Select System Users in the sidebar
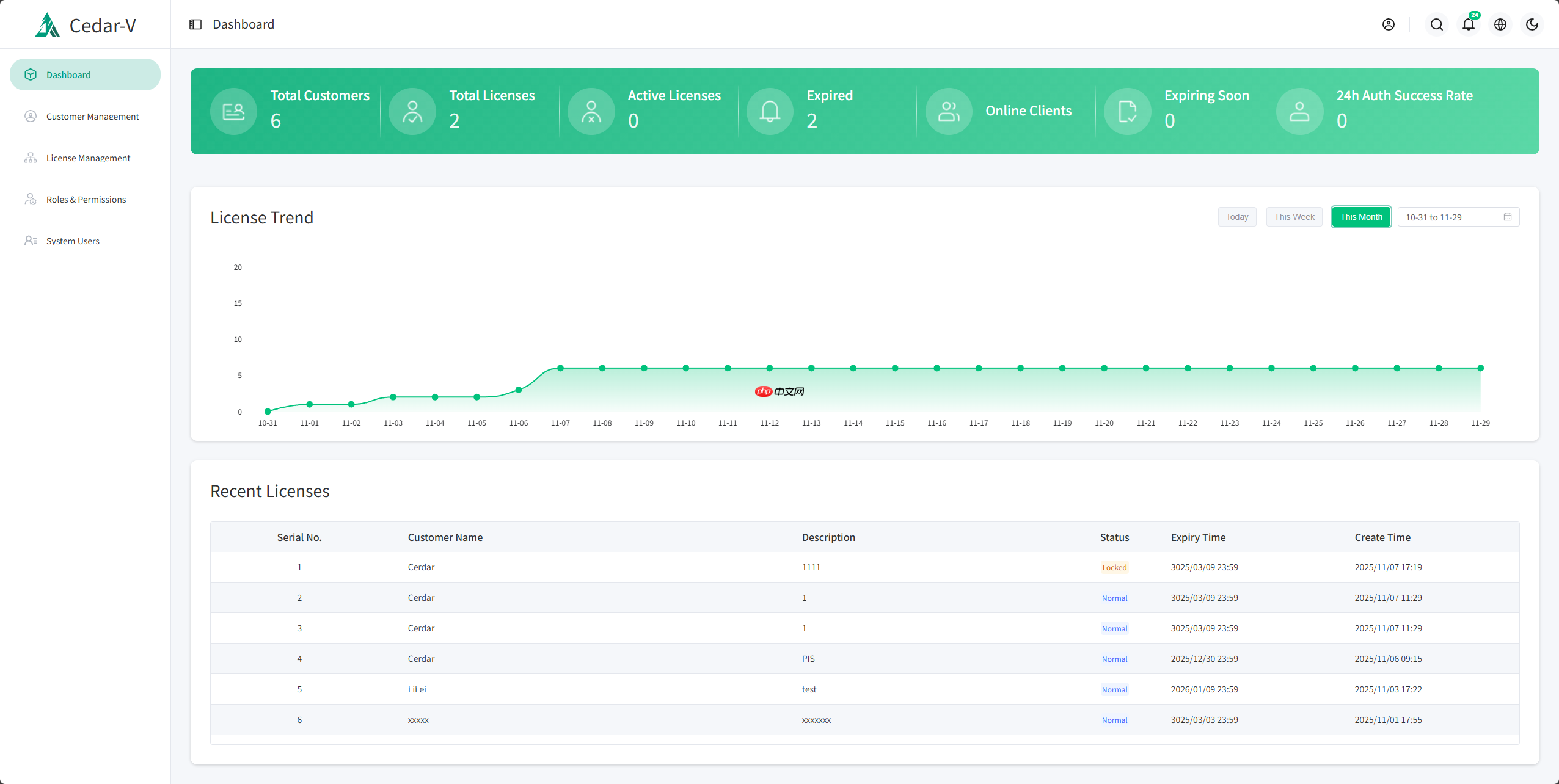This screenshot has height=784, width=1559. [73, 241]
